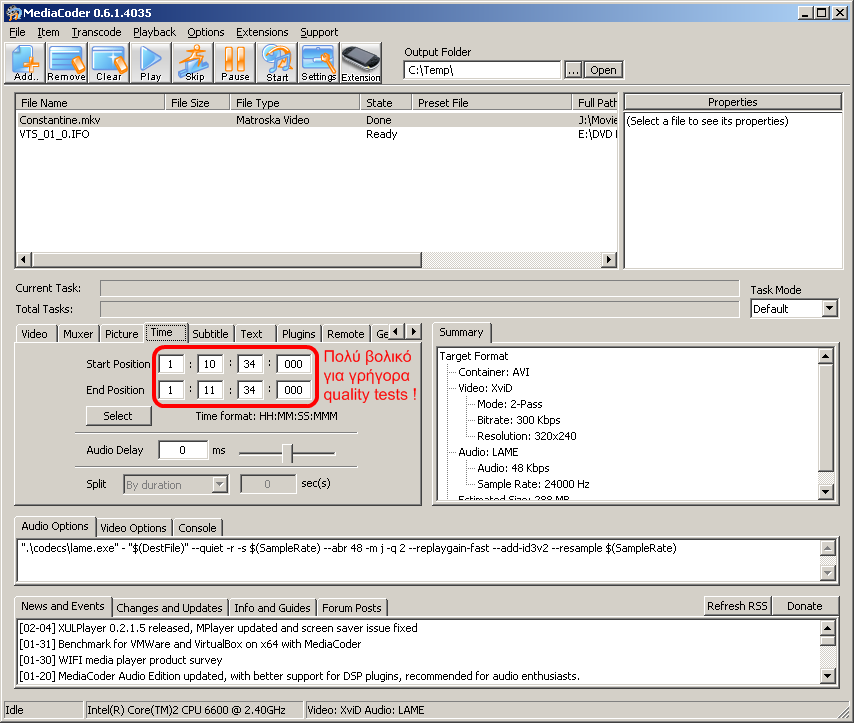Switch to the Subtitle tab
The height and width of the screenshot is (723, 854).
pyautogui.click(x=210, y=334)
